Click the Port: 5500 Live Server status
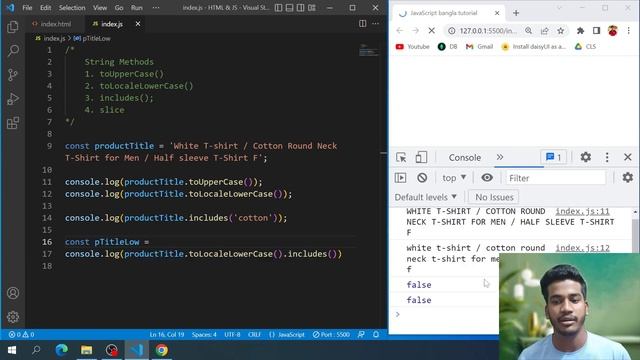640x360 pixels. (x=331, y=334)
